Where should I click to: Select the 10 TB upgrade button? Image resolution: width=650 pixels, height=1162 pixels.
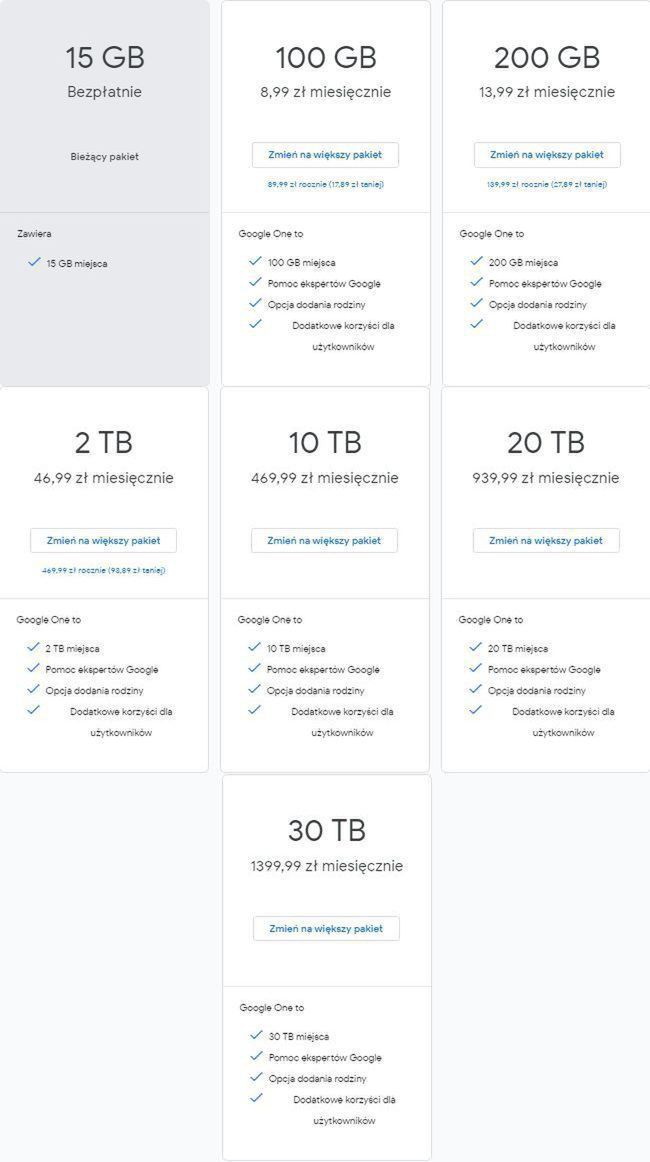(x=324, y=541)
